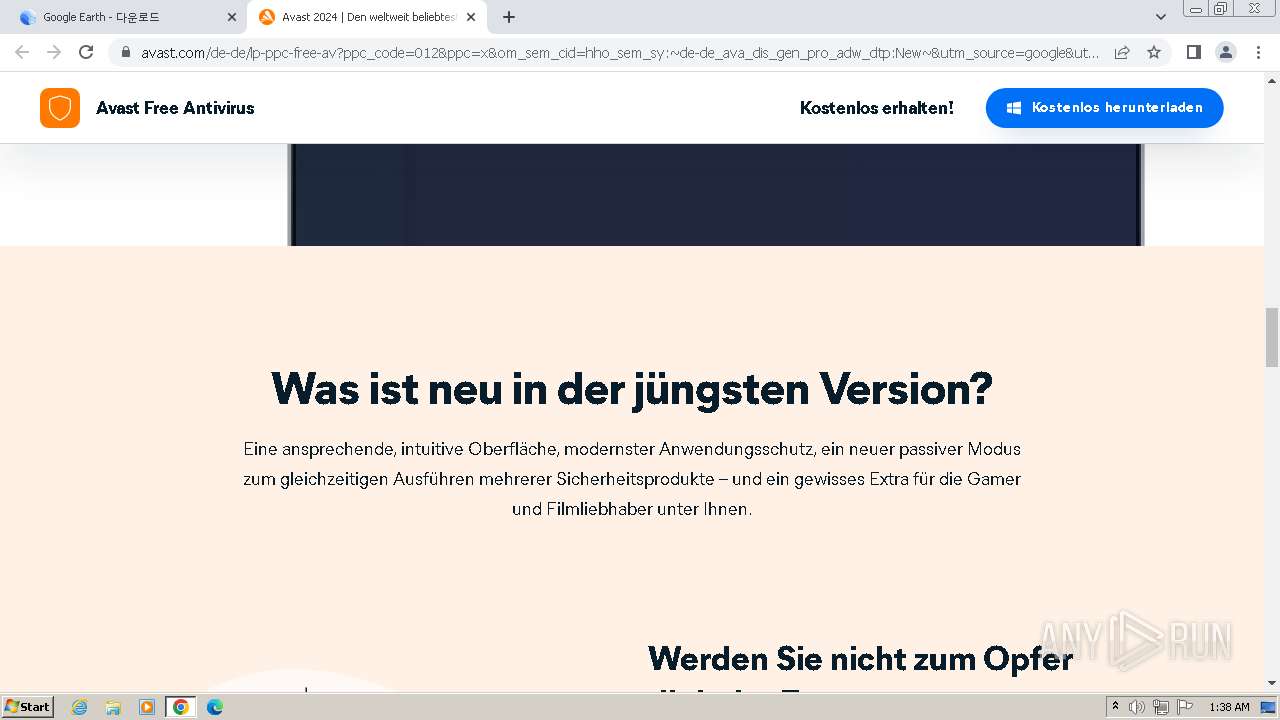Click the scrollbar down arrow
The image size is (1280, 720).
click(1272, 683)
